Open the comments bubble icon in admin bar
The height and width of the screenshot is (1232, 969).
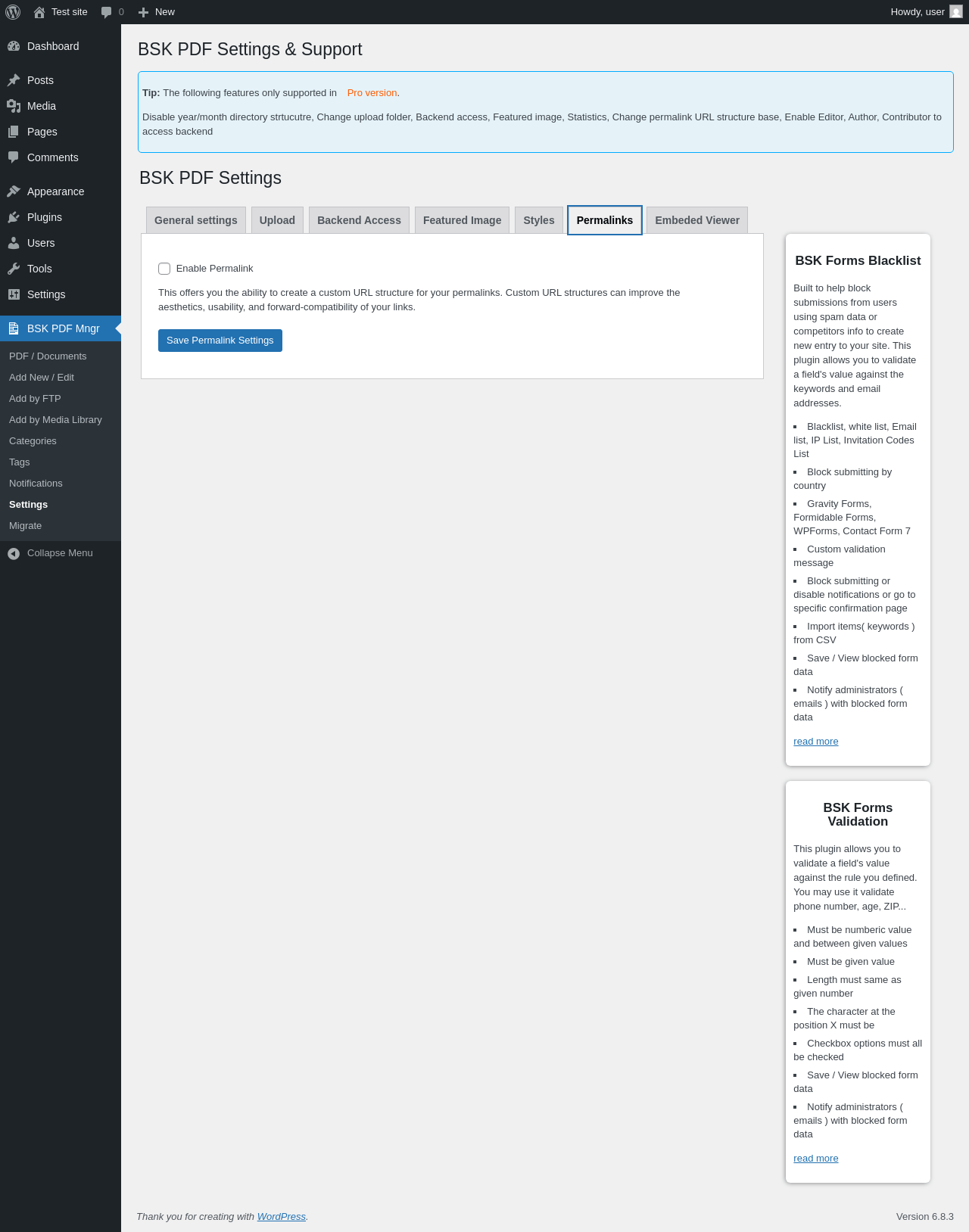[107, 12]
